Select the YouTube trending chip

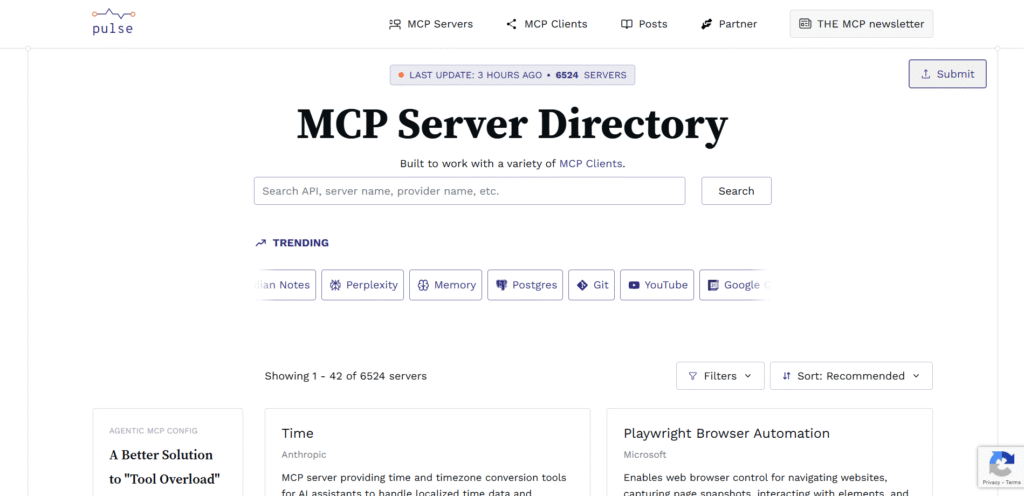[657, 285]
